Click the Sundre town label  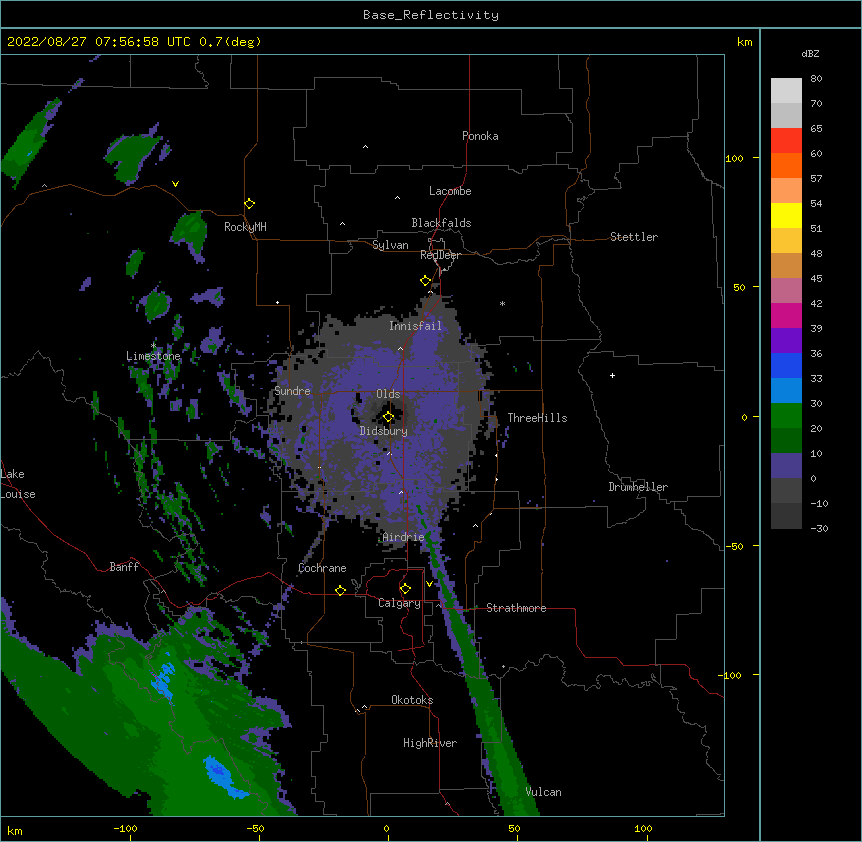pos(292,391)
